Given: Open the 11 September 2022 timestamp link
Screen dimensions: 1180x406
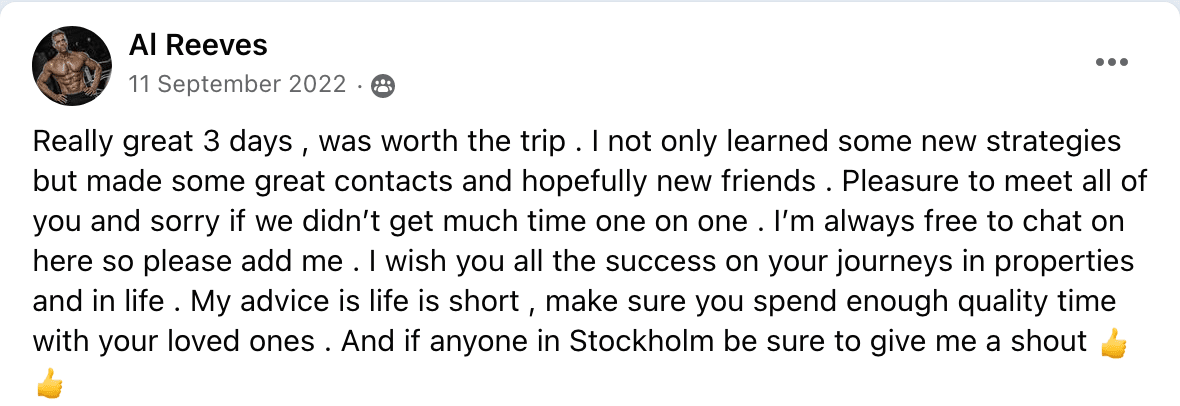Looking at the screenshot, I should point(237,84).
